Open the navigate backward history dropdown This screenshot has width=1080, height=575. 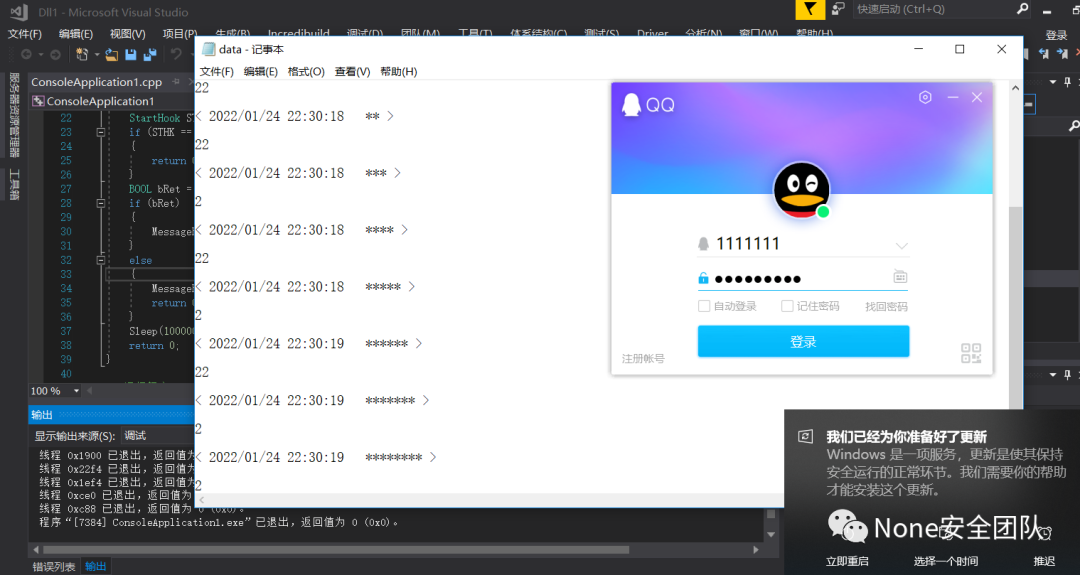point(41,54)
